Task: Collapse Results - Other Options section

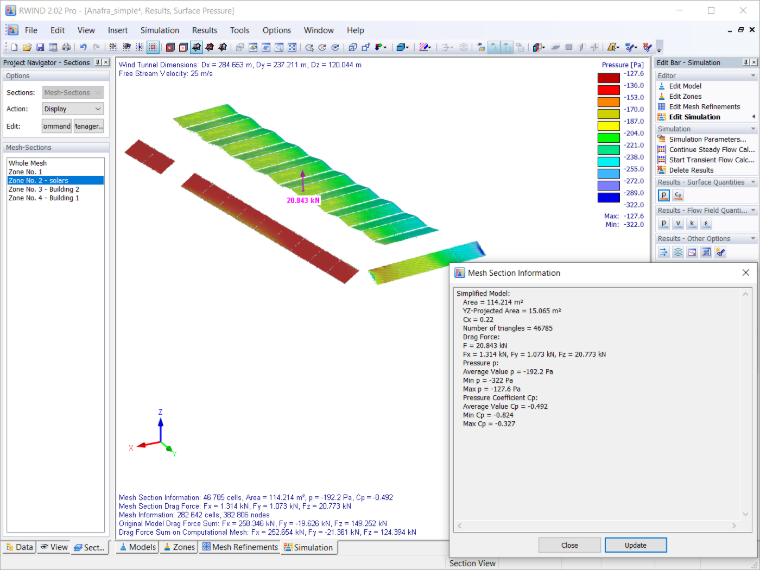Action: (753, 238)
